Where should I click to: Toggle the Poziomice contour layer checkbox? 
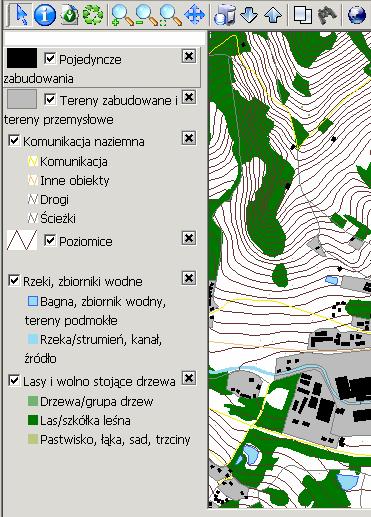tap(50, 240)
